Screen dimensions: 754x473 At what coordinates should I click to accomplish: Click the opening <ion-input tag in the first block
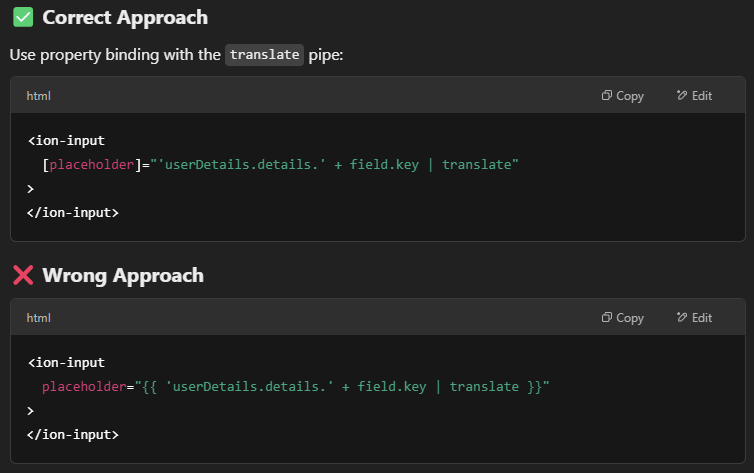point(66,141)
